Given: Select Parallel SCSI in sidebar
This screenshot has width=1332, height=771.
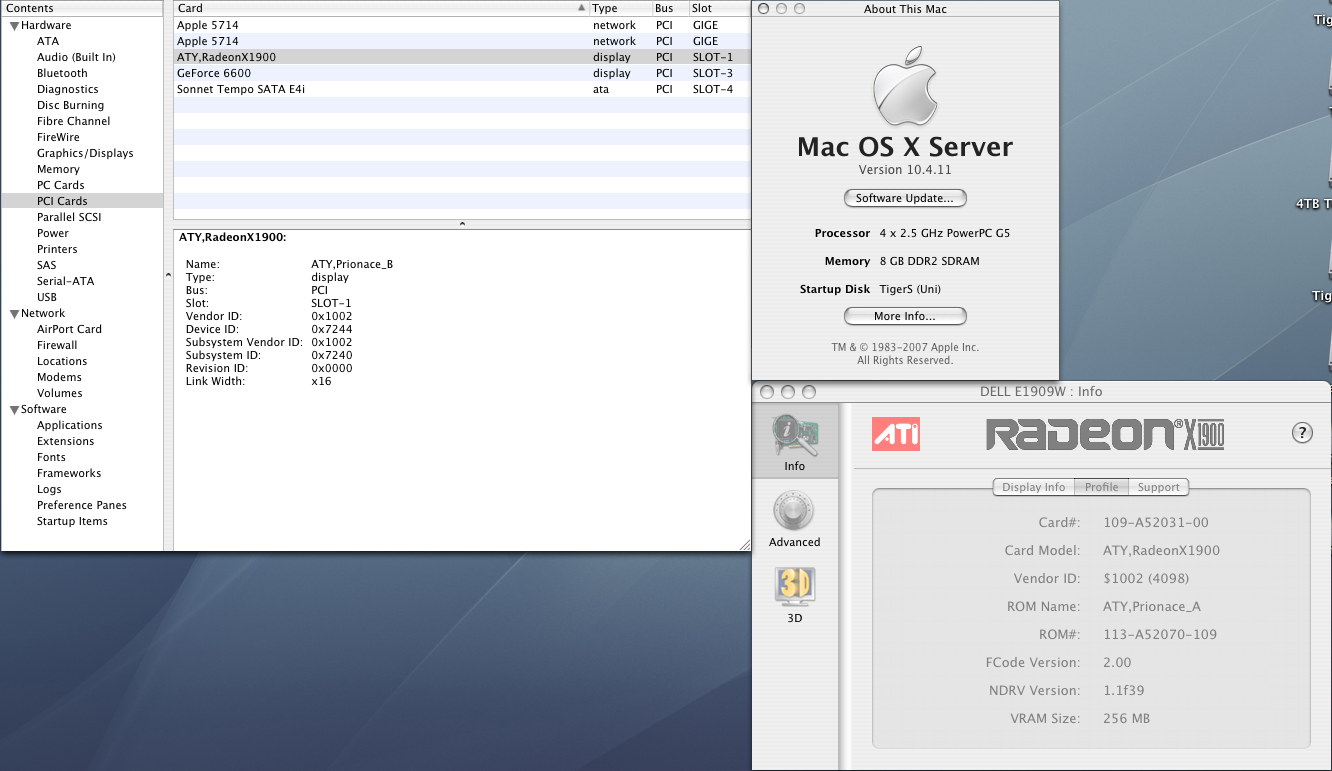Looking at the screenshot, I should point(69,217).
